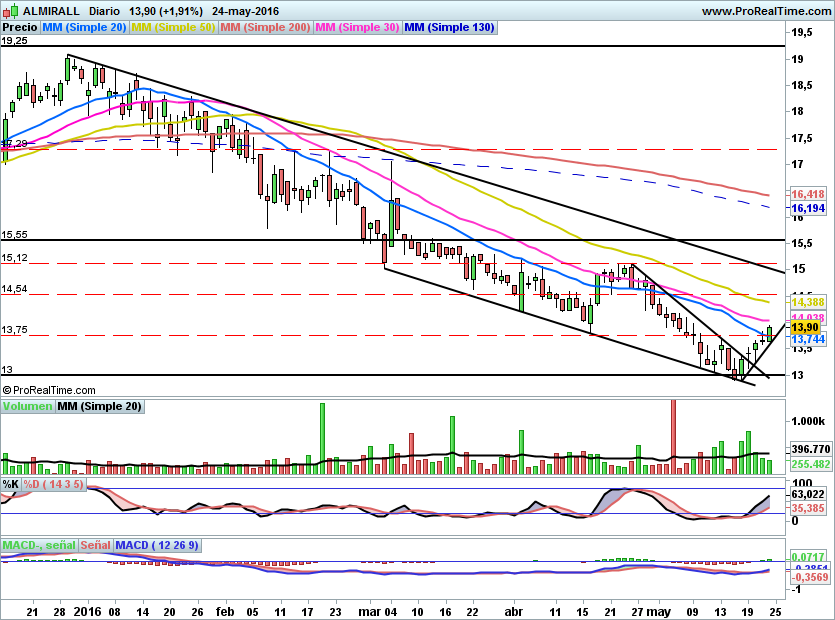Image resolution: width=835 pixels, height=620 pixels.
Task: Click the feb month marker on time axis
Action: (225, 612)
